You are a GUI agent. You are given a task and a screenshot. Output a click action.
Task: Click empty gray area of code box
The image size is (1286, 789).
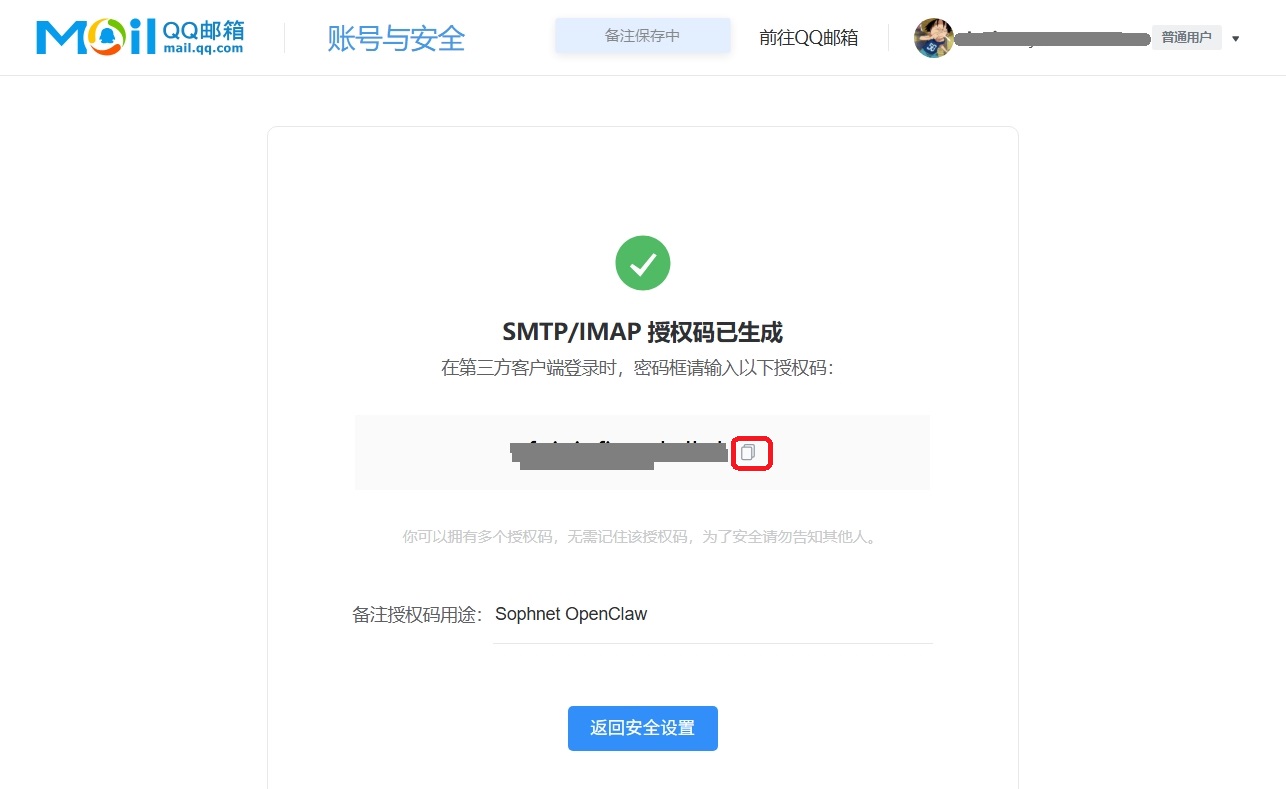click(430, 452)
